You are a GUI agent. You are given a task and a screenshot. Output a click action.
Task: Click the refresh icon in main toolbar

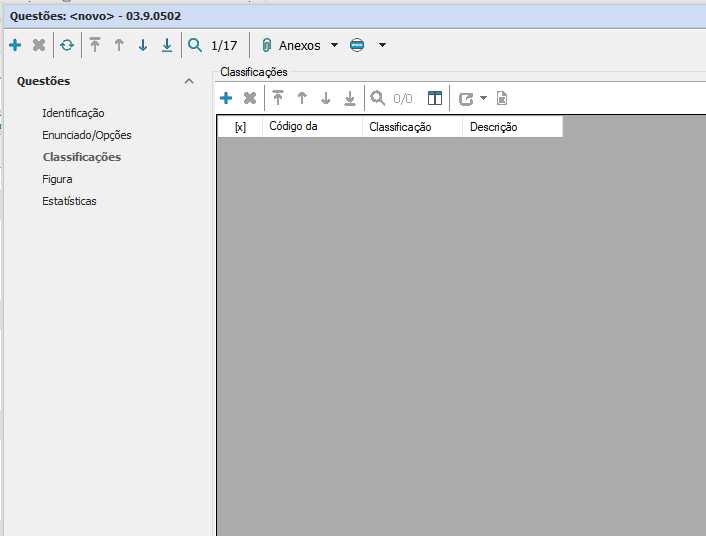(67, 45)
